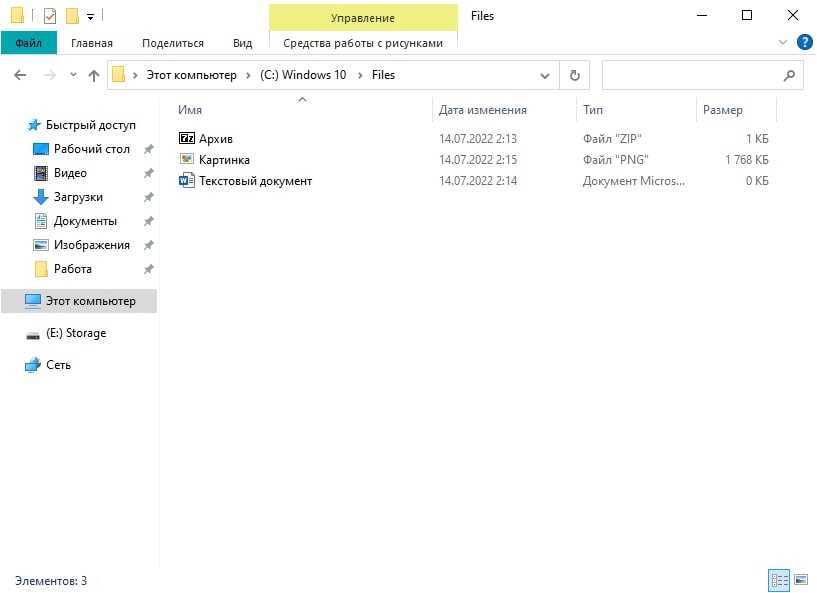Click the Properties checkmark icon in title bar
This screenshot has height=593, width=817.
50,16
